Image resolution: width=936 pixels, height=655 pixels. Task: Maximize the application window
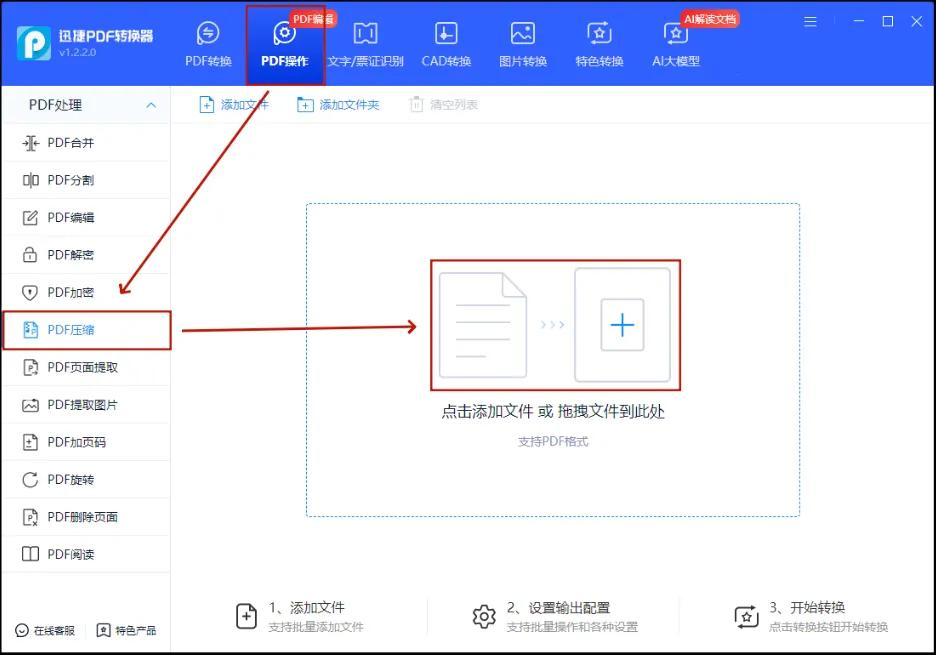(888, 21)
